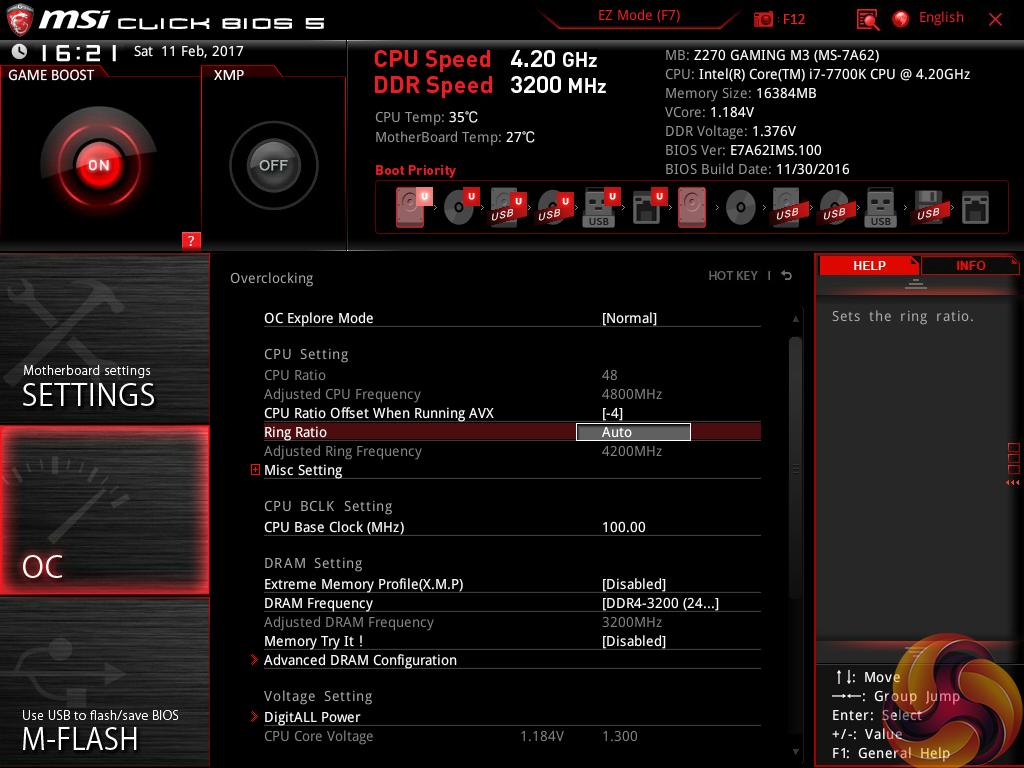Click the help panel top drag handle
This screenshot has width=1024, height=768.
coord(916,283)
